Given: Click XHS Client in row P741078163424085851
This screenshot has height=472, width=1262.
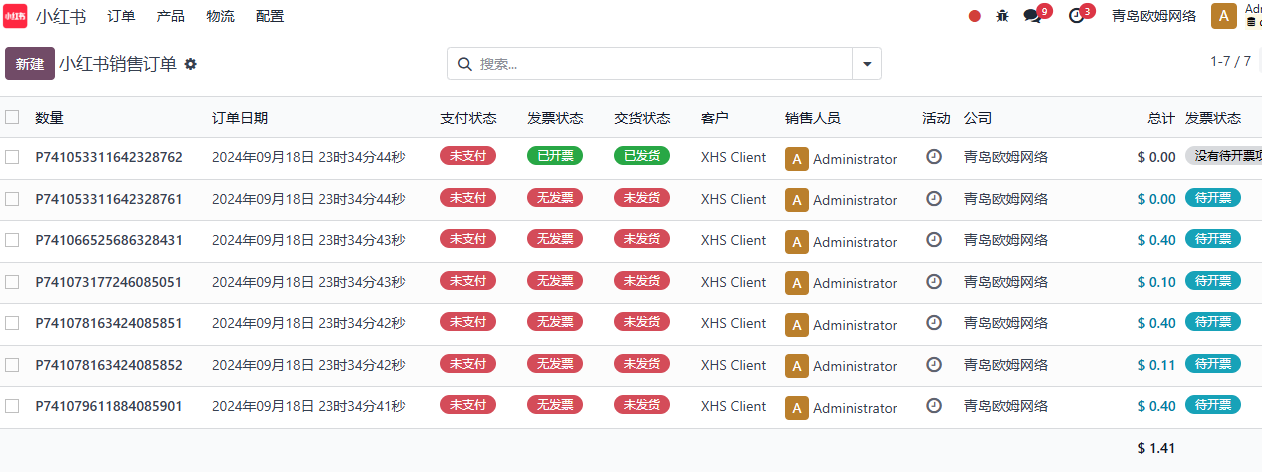Looking at the screenshot, I should 733,323.
